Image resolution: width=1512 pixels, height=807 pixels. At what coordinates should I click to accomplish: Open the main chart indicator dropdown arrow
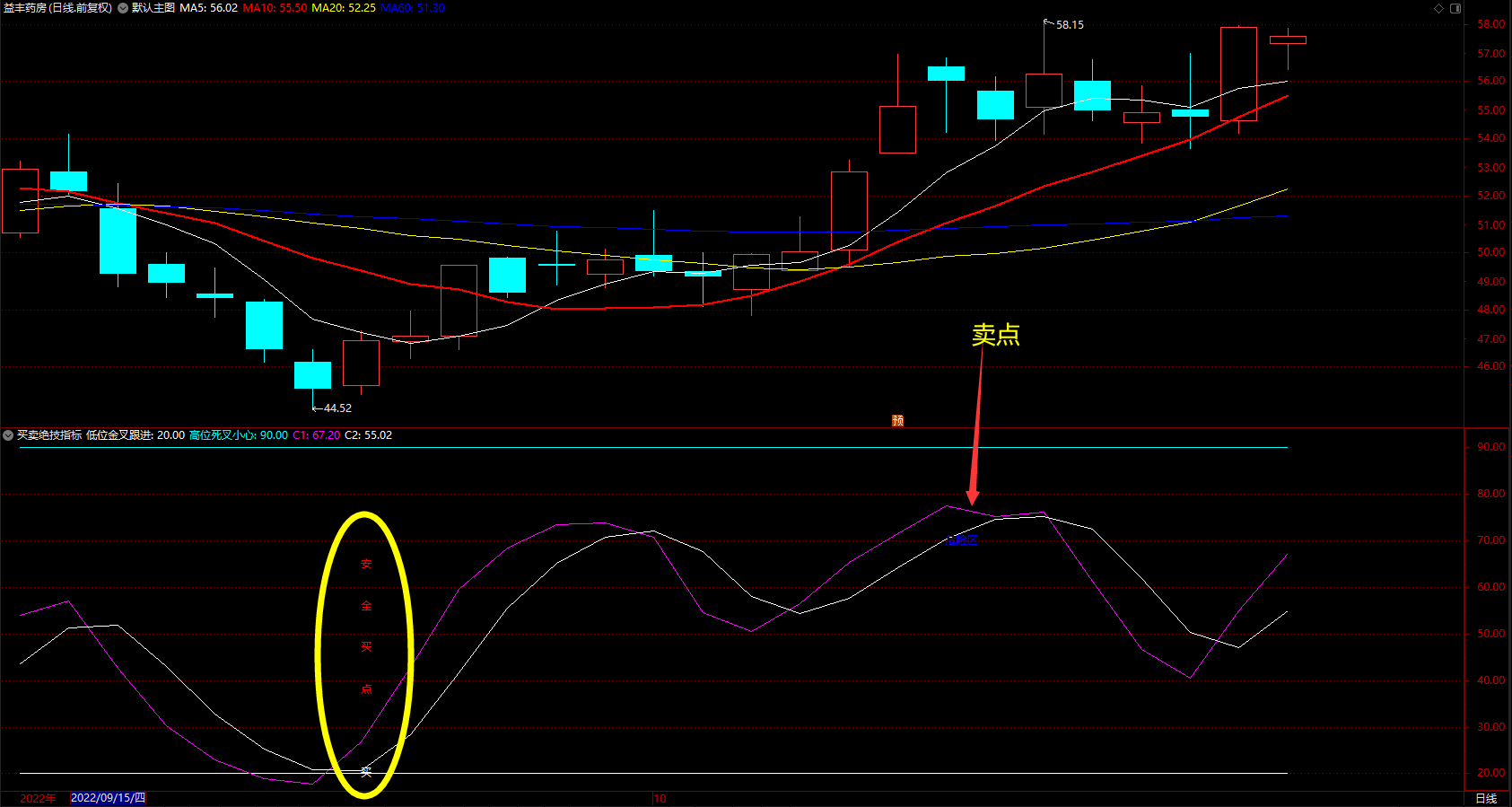click(123, 8)
